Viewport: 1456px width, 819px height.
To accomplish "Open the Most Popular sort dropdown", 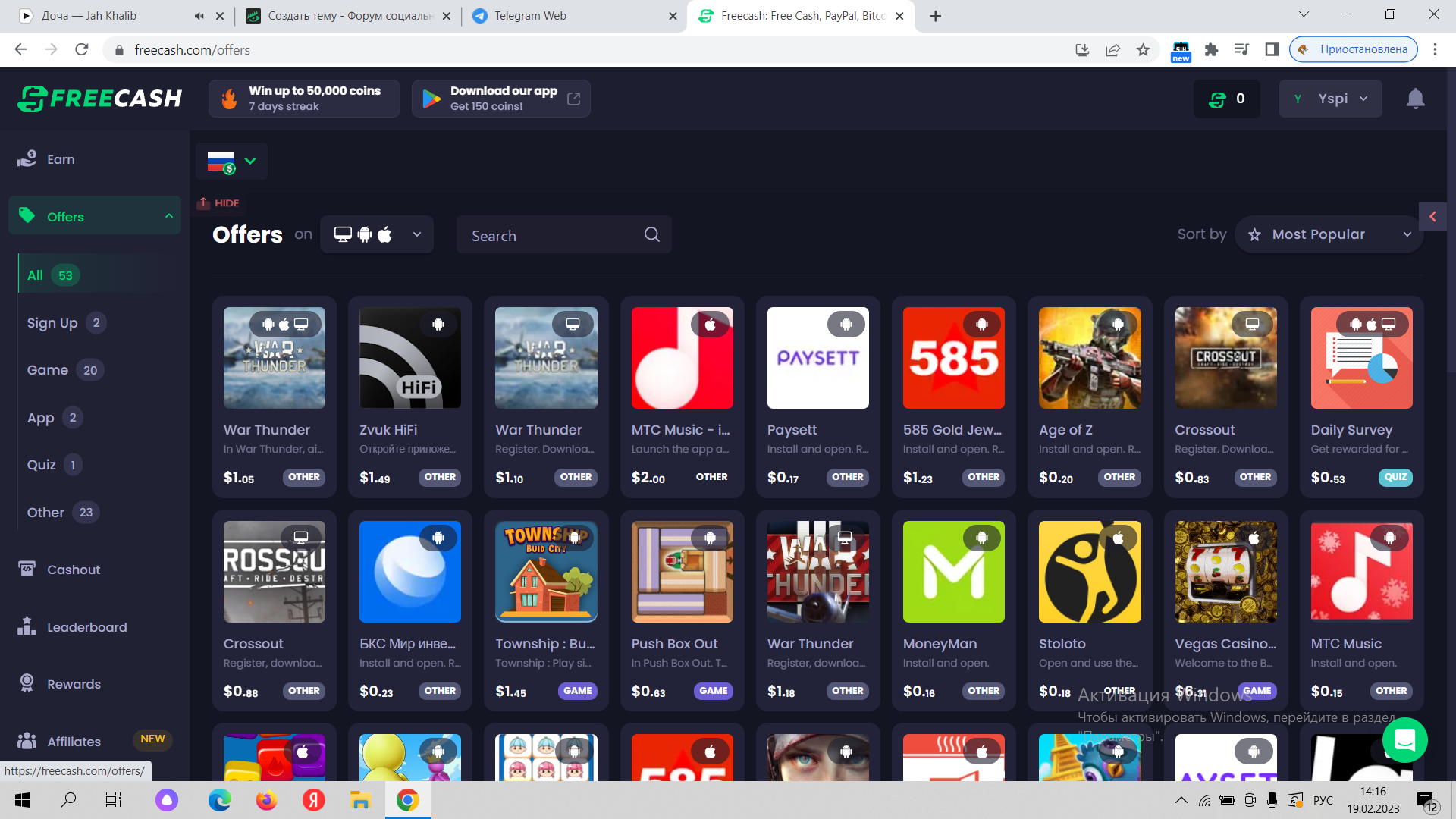I will pos(1329,234).
